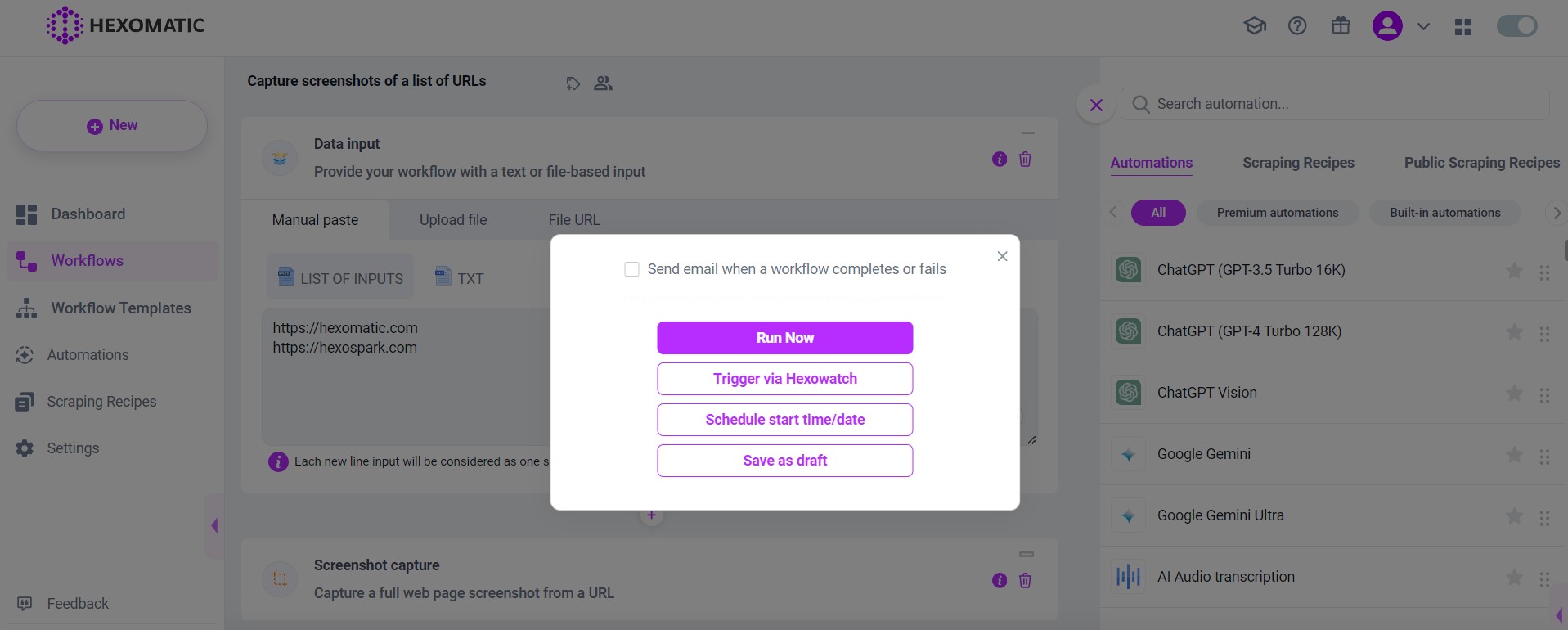This screenshot has height=630, width=1568.
Task: Favorite AI Audio transcription with its star
Action: click(1513, 578)
